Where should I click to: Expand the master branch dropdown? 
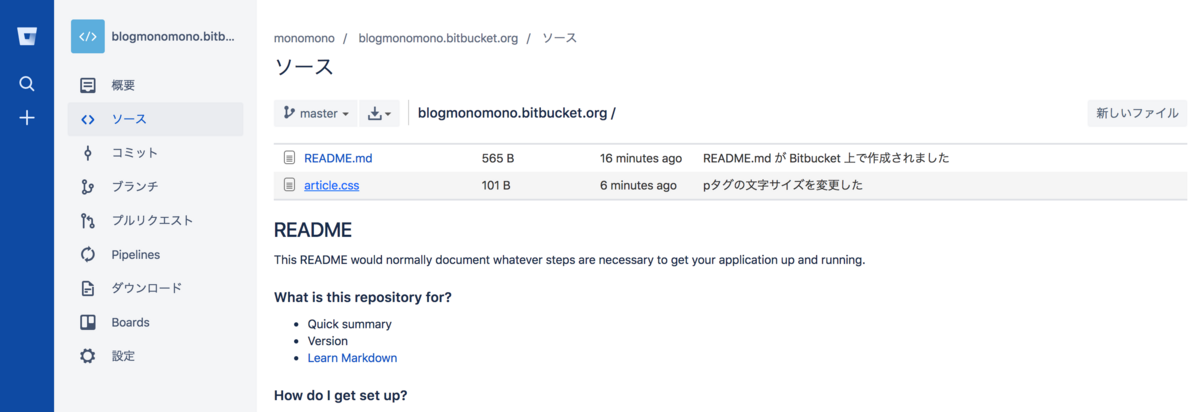[x=316, y=113]
